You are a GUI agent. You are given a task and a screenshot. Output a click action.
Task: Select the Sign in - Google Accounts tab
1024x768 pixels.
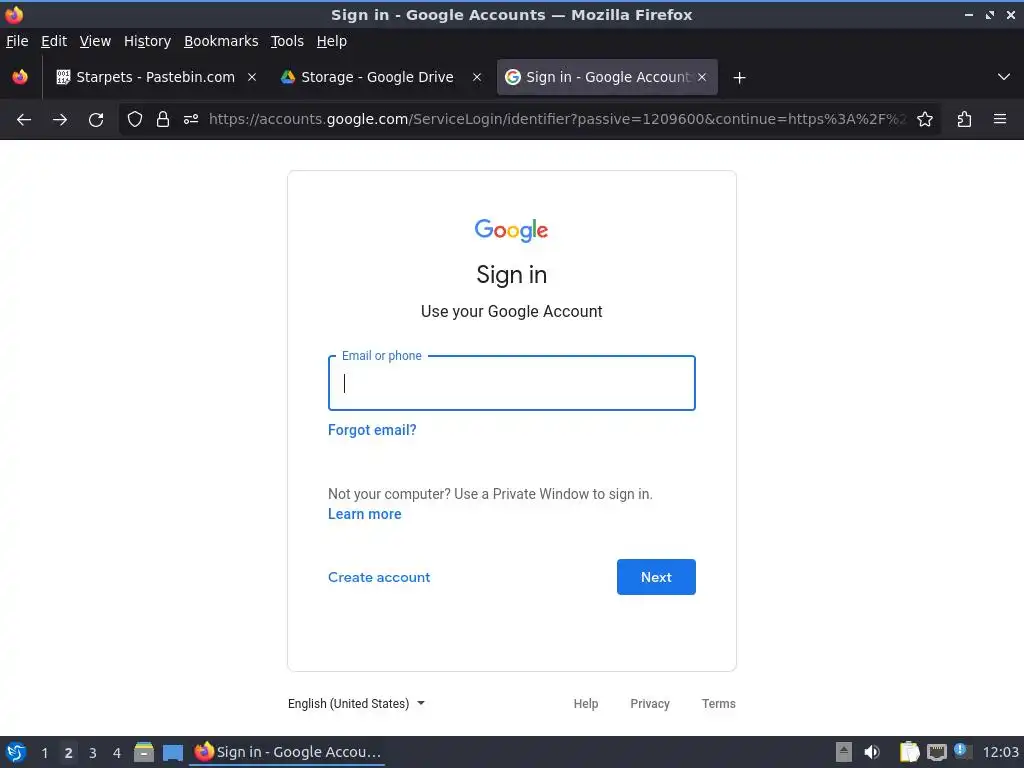pyautogui.click(x=607, y=77)
